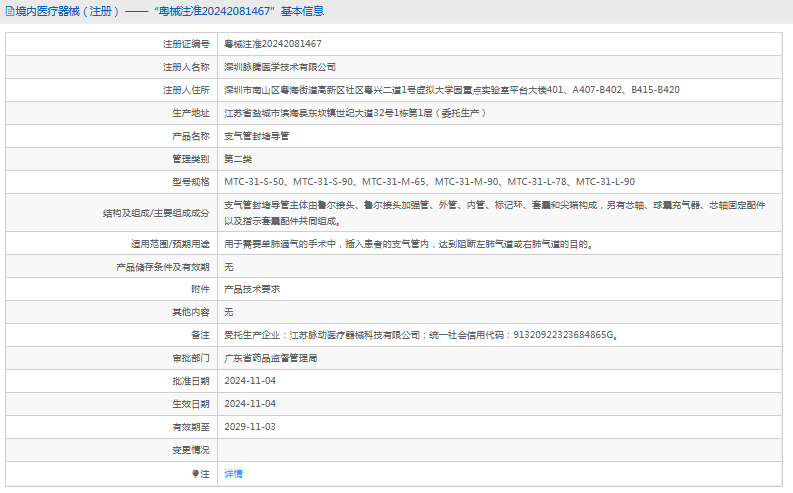Click approving department 广东省药品监督管理局

pos(271,358)
